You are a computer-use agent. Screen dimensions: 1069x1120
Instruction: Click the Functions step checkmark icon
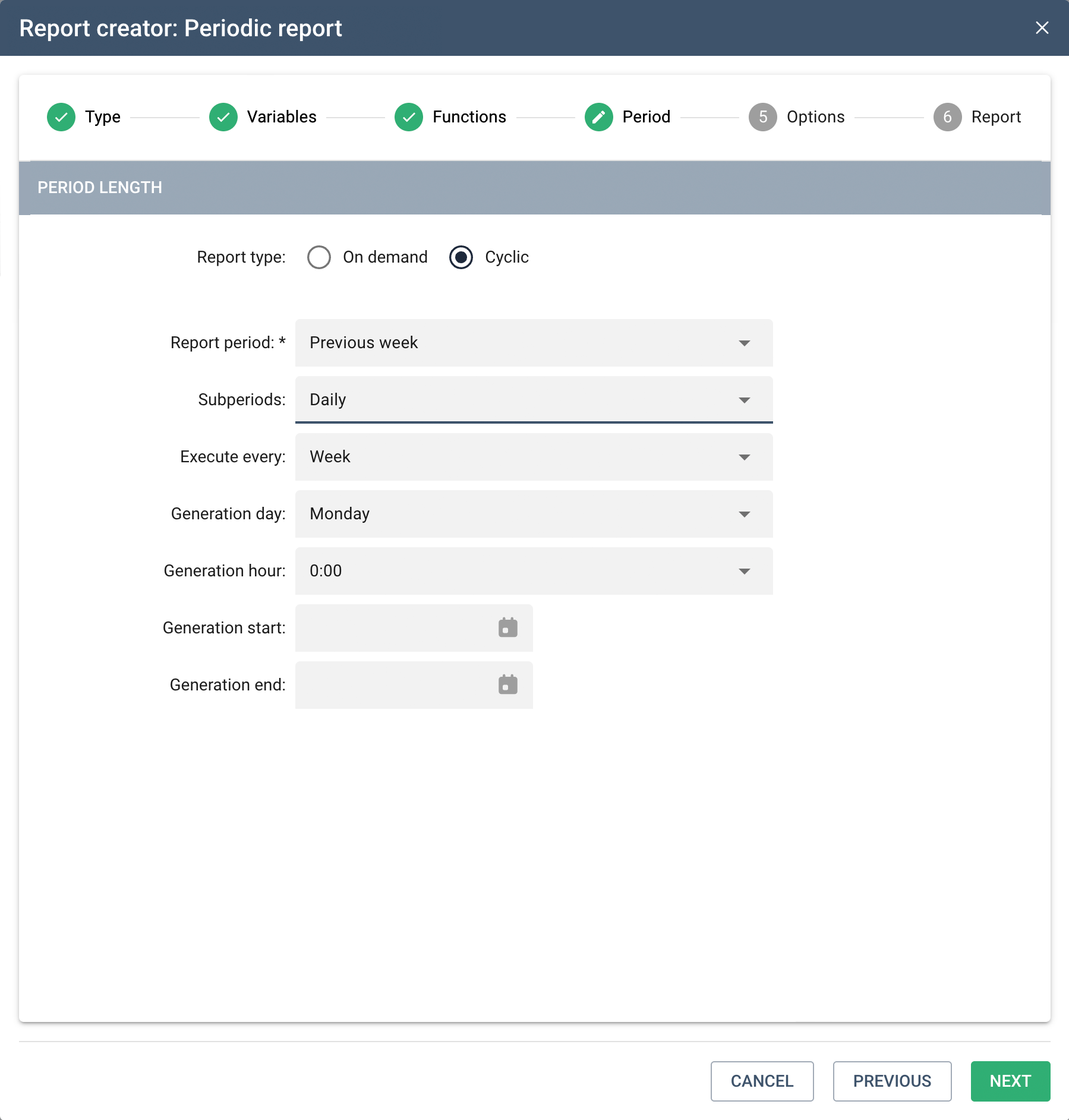tap(409, 117)
